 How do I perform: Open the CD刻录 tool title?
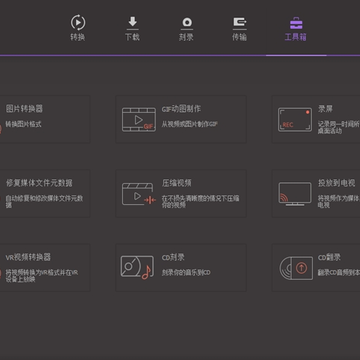173,257
